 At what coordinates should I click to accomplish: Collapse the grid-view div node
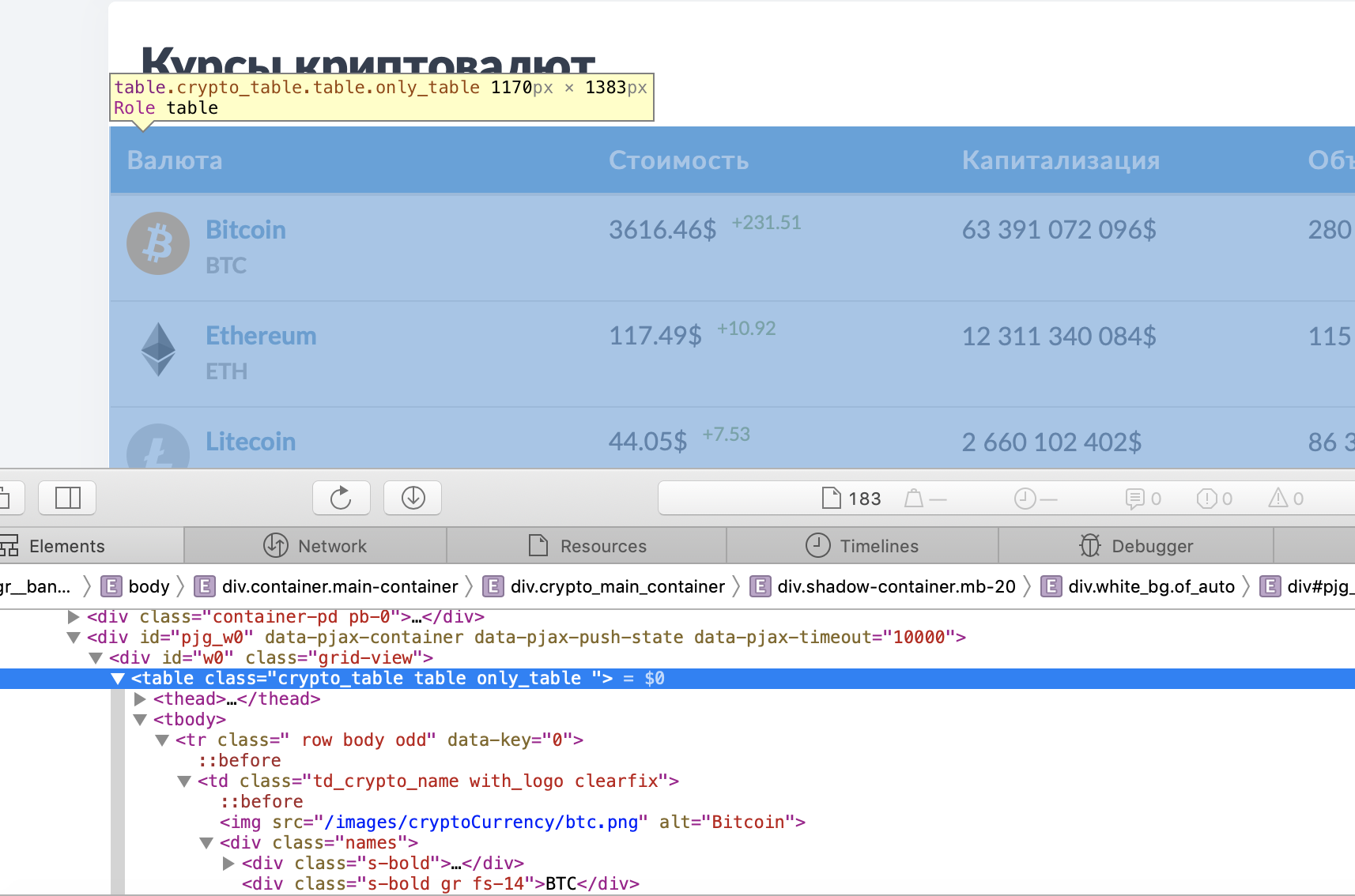coord(96,657)
